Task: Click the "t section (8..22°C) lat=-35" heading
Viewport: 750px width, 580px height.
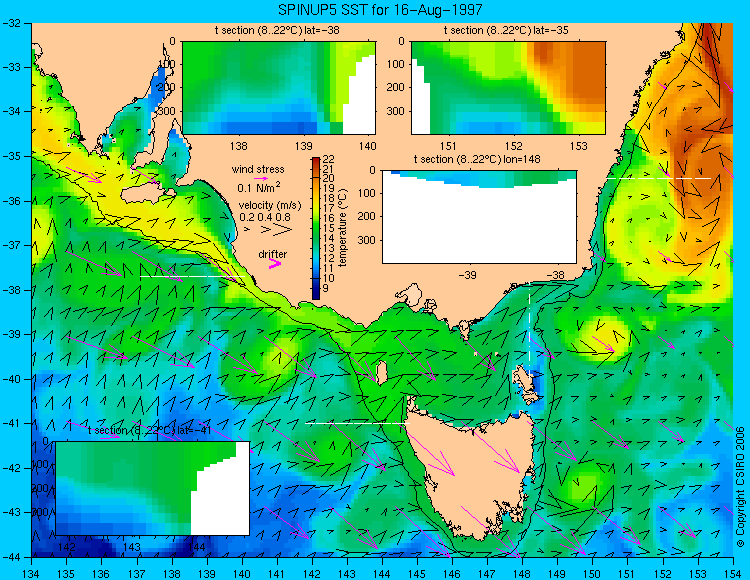Action: (x=506, y=31)
